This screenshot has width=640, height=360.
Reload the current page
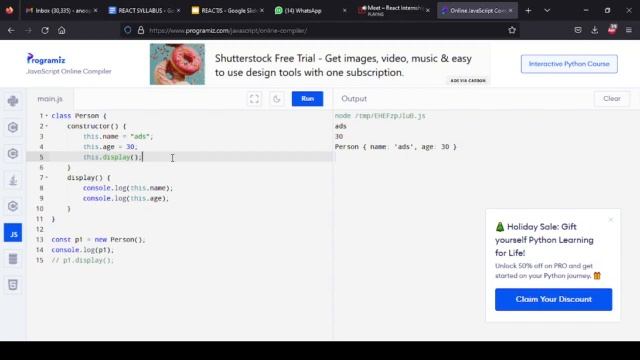point(45,30)
